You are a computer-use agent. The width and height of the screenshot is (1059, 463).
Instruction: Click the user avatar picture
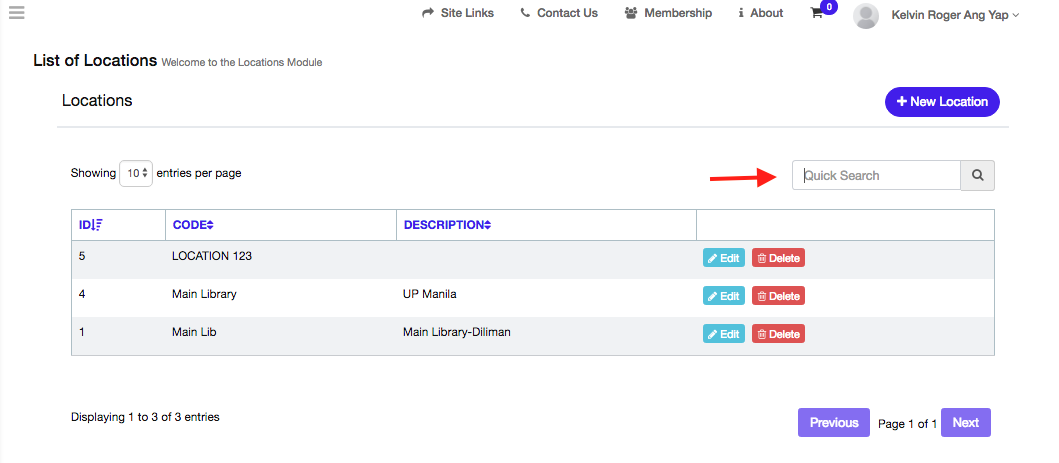tap(866, 15)
